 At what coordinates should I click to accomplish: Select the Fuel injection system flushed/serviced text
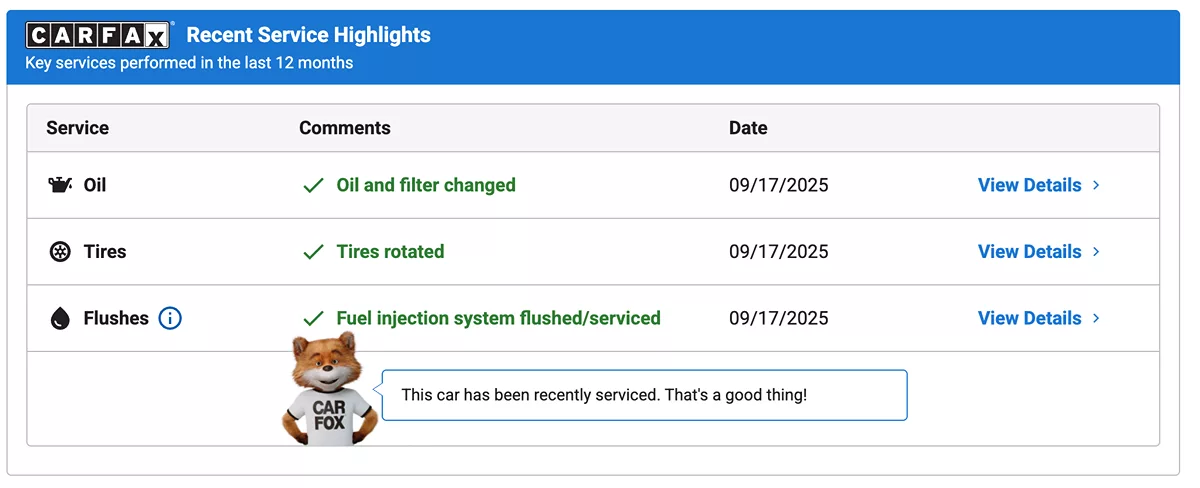point(498,319)
